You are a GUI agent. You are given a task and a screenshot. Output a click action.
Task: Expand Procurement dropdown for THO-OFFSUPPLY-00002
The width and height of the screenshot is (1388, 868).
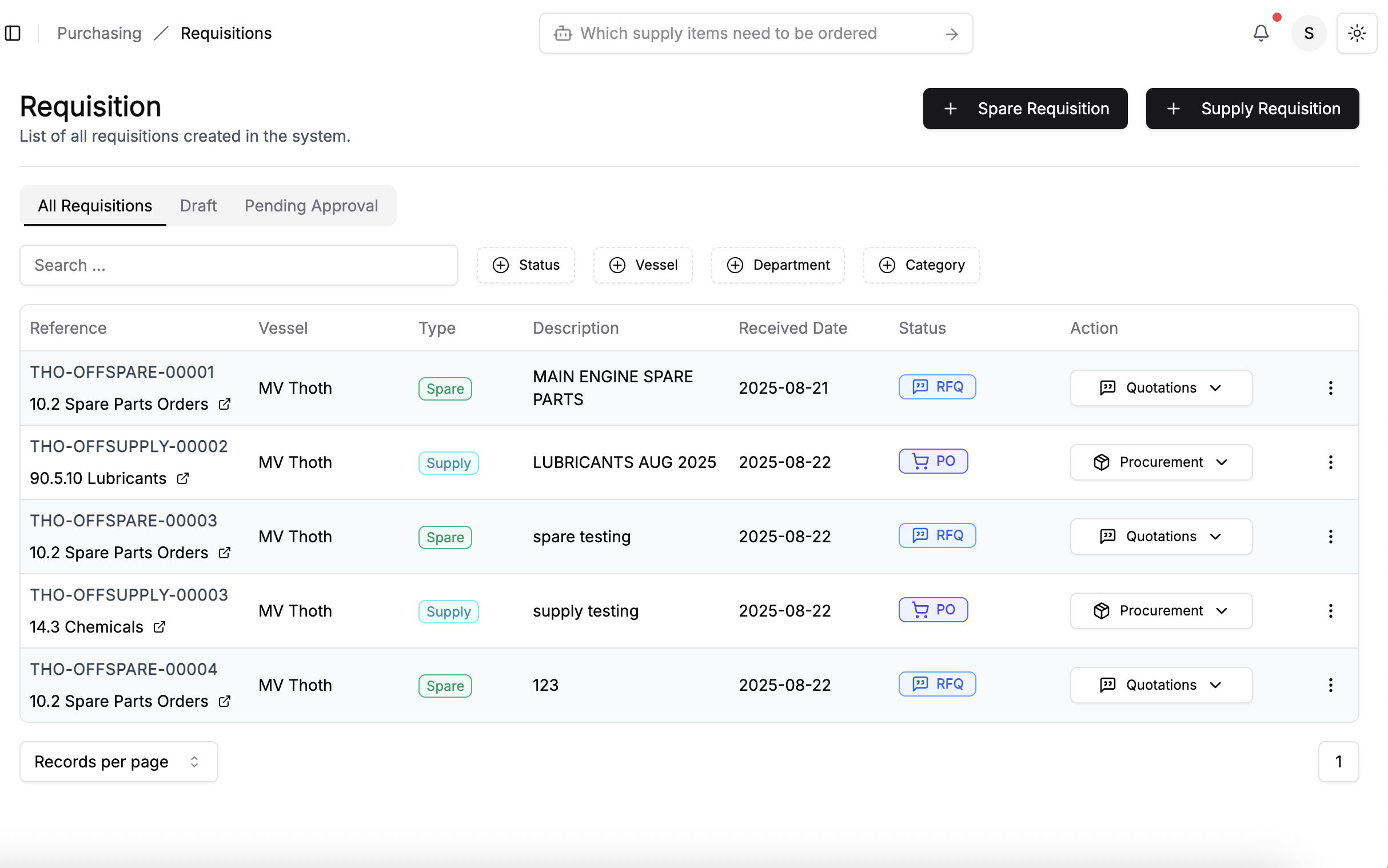click(1160, 462)
